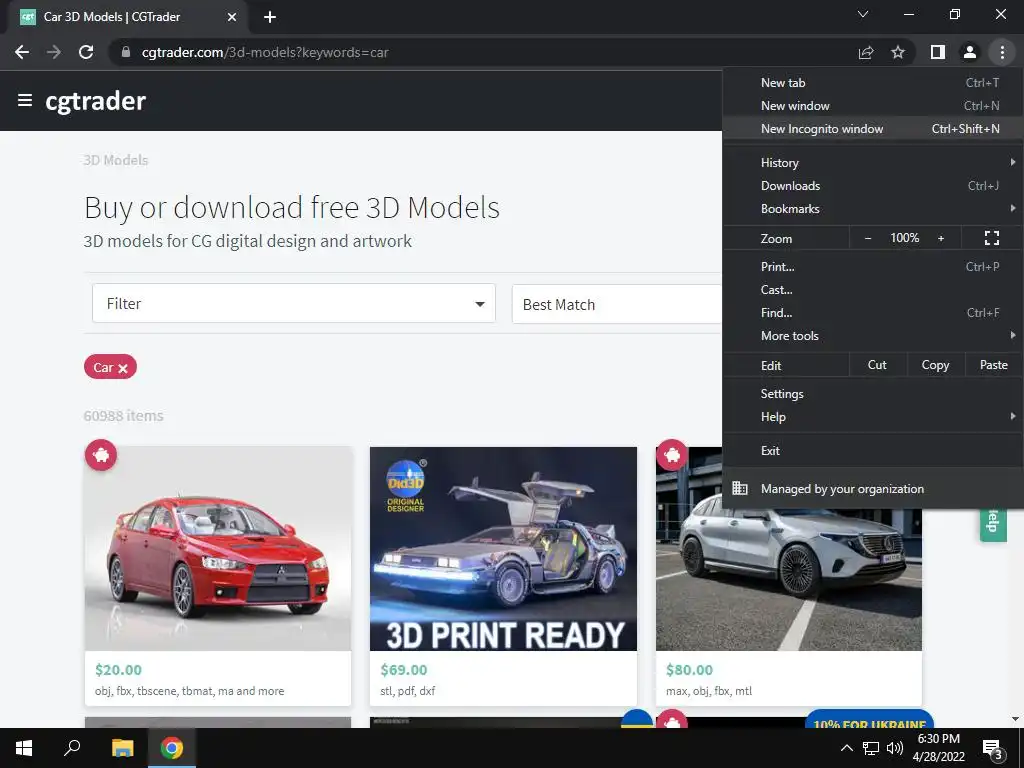Toggle fullscreen icon in Zoom row
Image resolution: width=1024 pixels, height=768 pixels.
991,238
